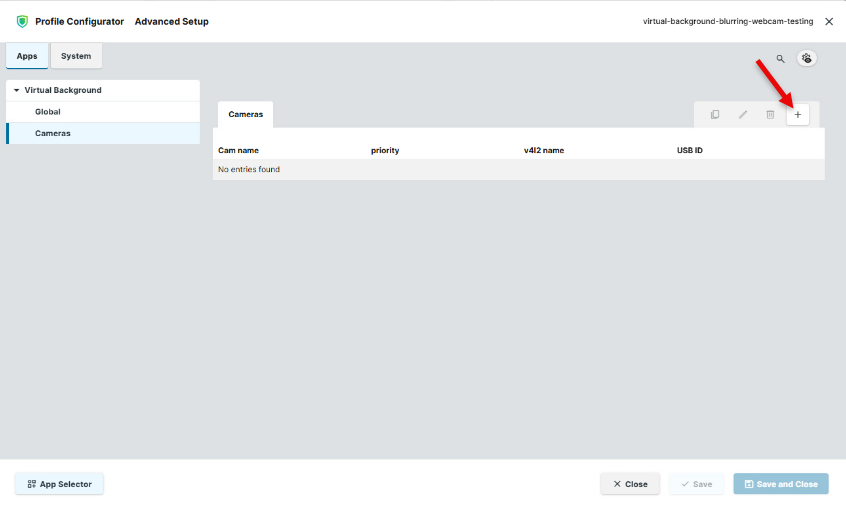Select Global in the sidebar tree

[48, 112]
